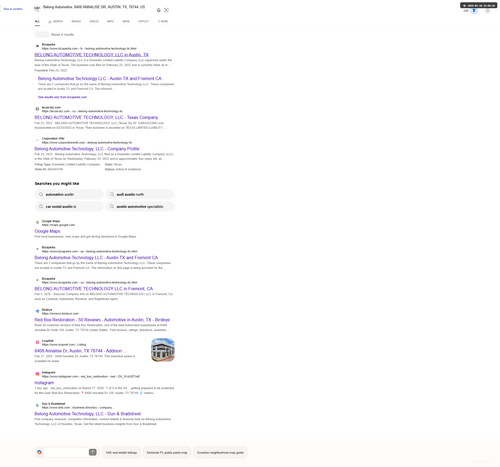Click the Instagram result favicon
Image resolution: width=500 pixels, height=467 pixels.
(x=37, y=374)
